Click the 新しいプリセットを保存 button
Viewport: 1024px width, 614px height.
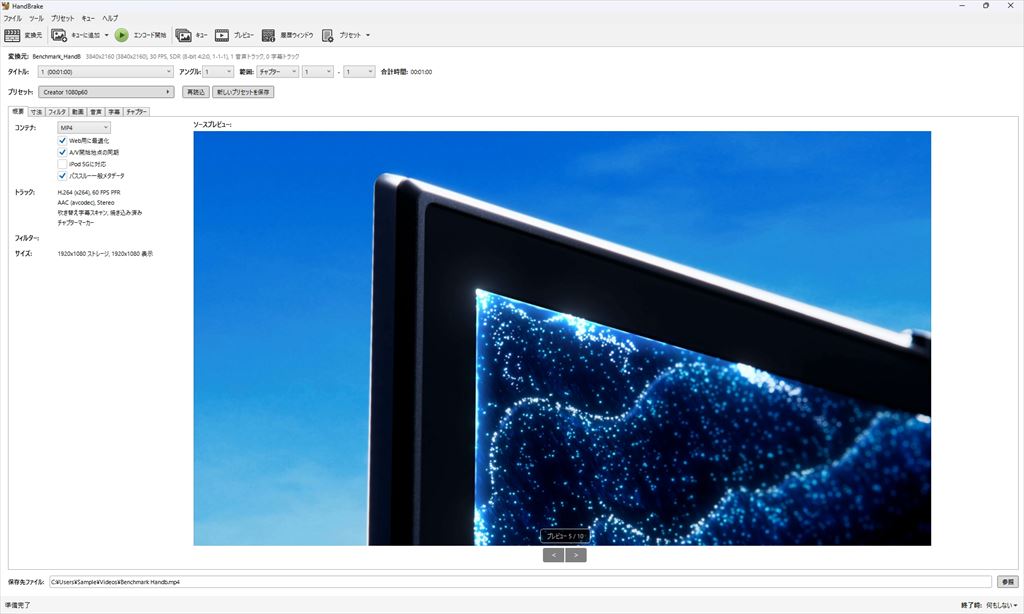point(243,92)
